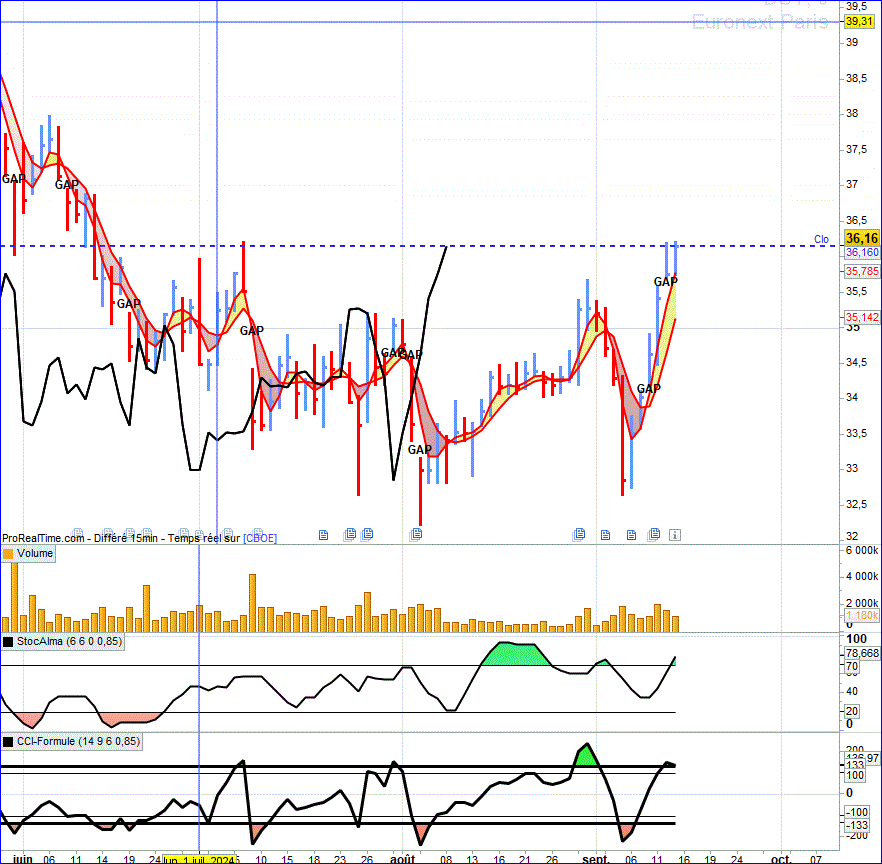Open the stacked news icon at July 24
Viewport: 882px width, 864px height.
pyautogui.click(x=350, y=534)
